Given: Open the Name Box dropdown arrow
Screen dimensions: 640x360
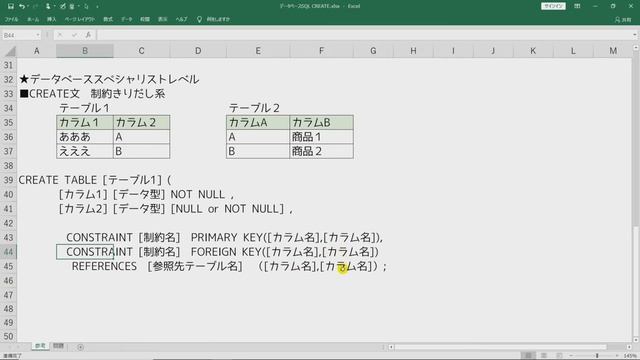Looking at the screenshot, I should click(38, 35).
